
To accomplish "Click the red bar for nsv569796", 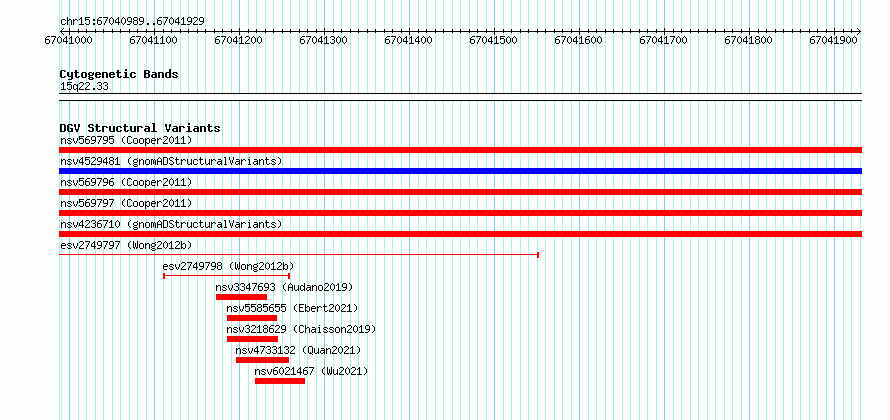I will tap(460, 192).
